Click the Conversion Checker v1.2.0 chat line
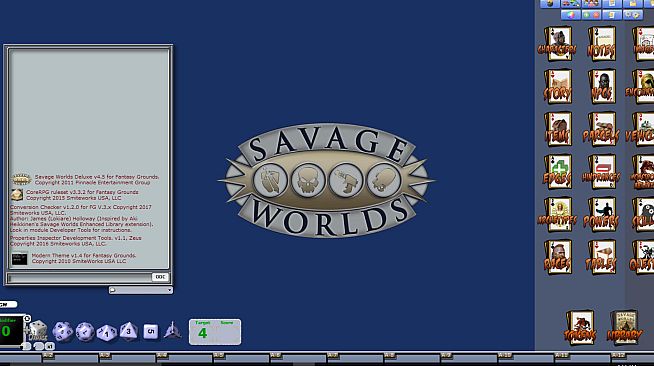Screen dimensions: 654x366 pos(82,218)
